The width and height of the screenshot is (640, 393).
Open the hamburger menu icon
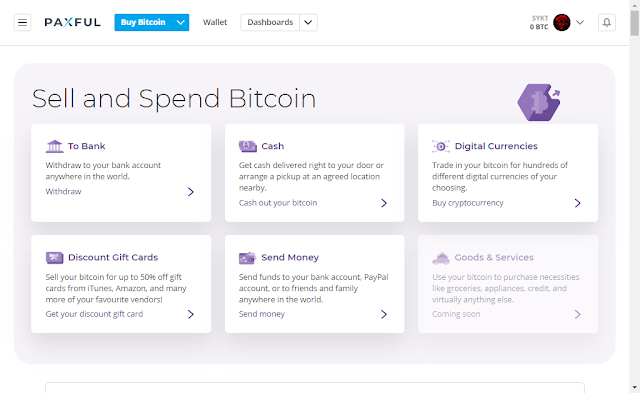(x=22, y=22)
